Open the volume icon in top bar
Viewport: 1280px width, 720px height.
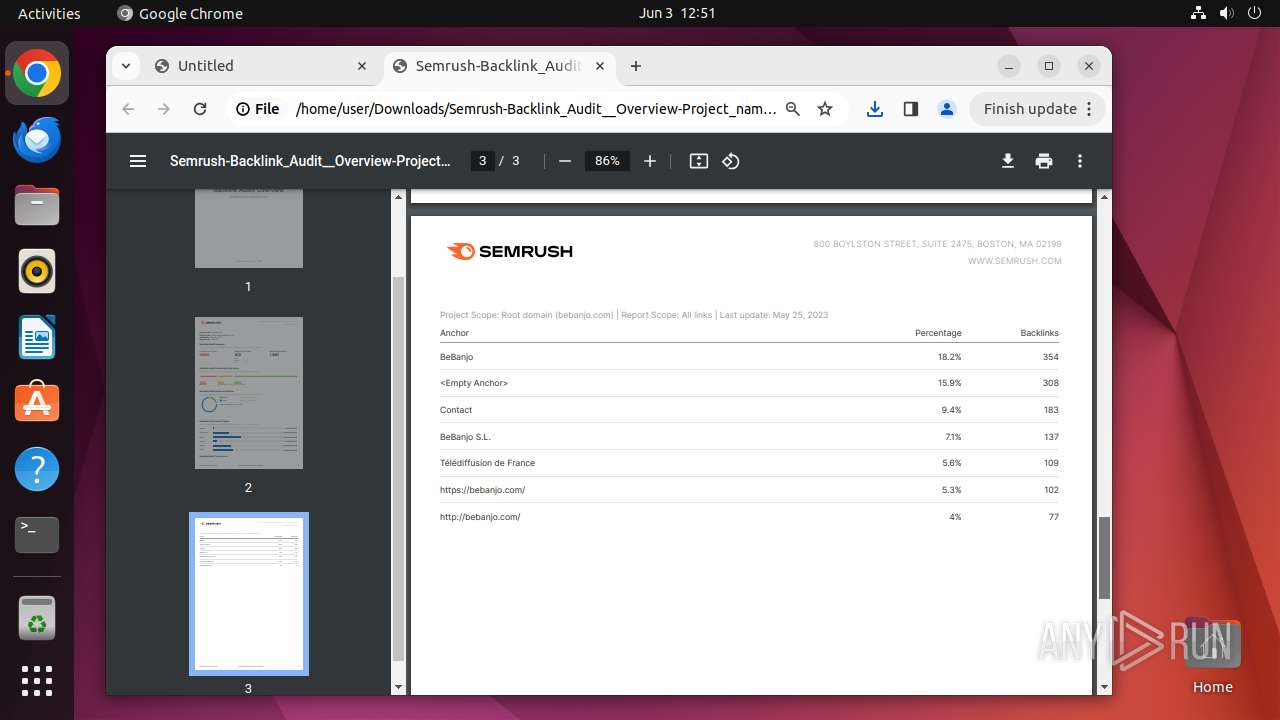coord(1227,14)
